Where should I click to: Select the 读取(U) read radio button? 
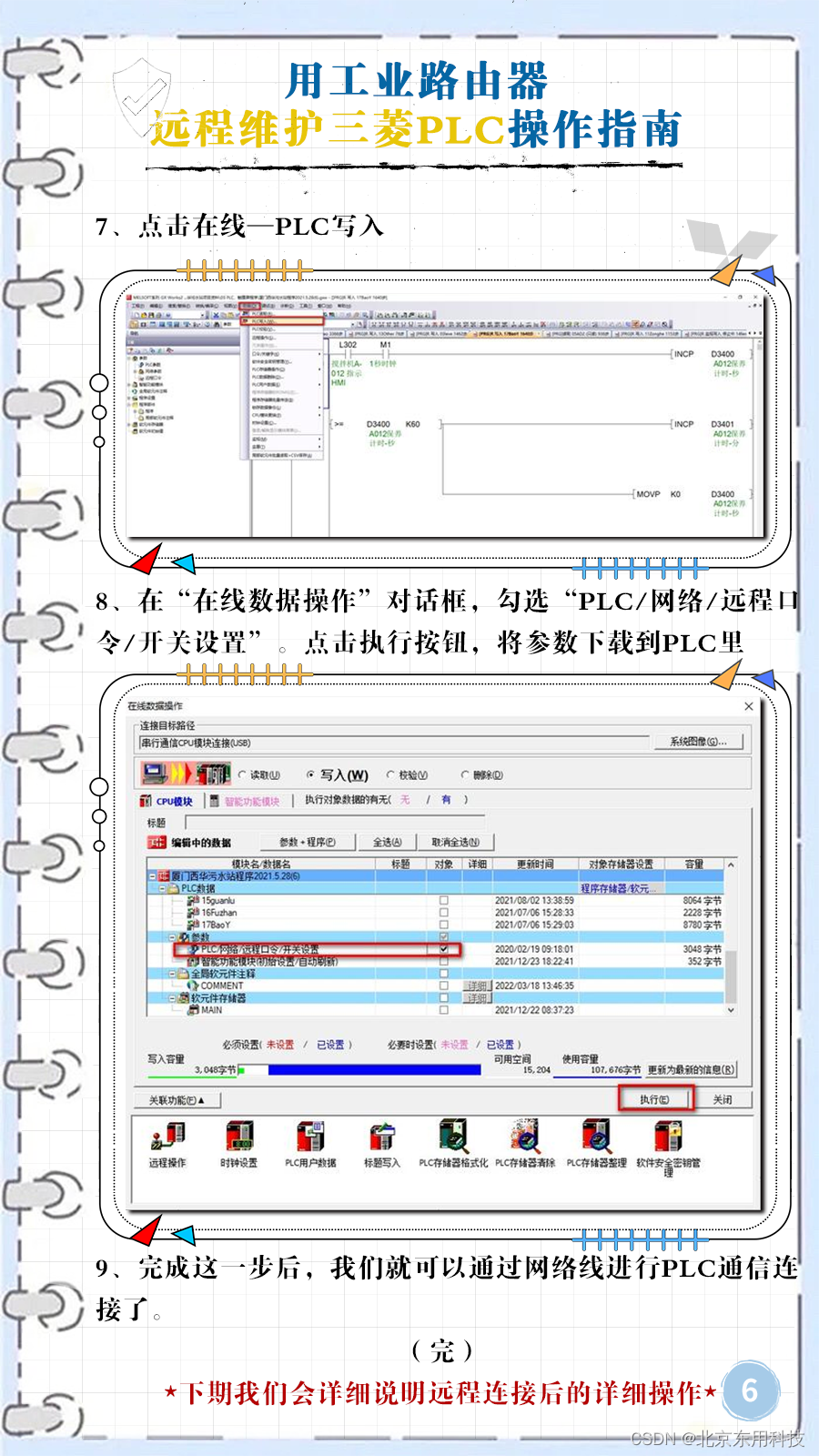243,774
